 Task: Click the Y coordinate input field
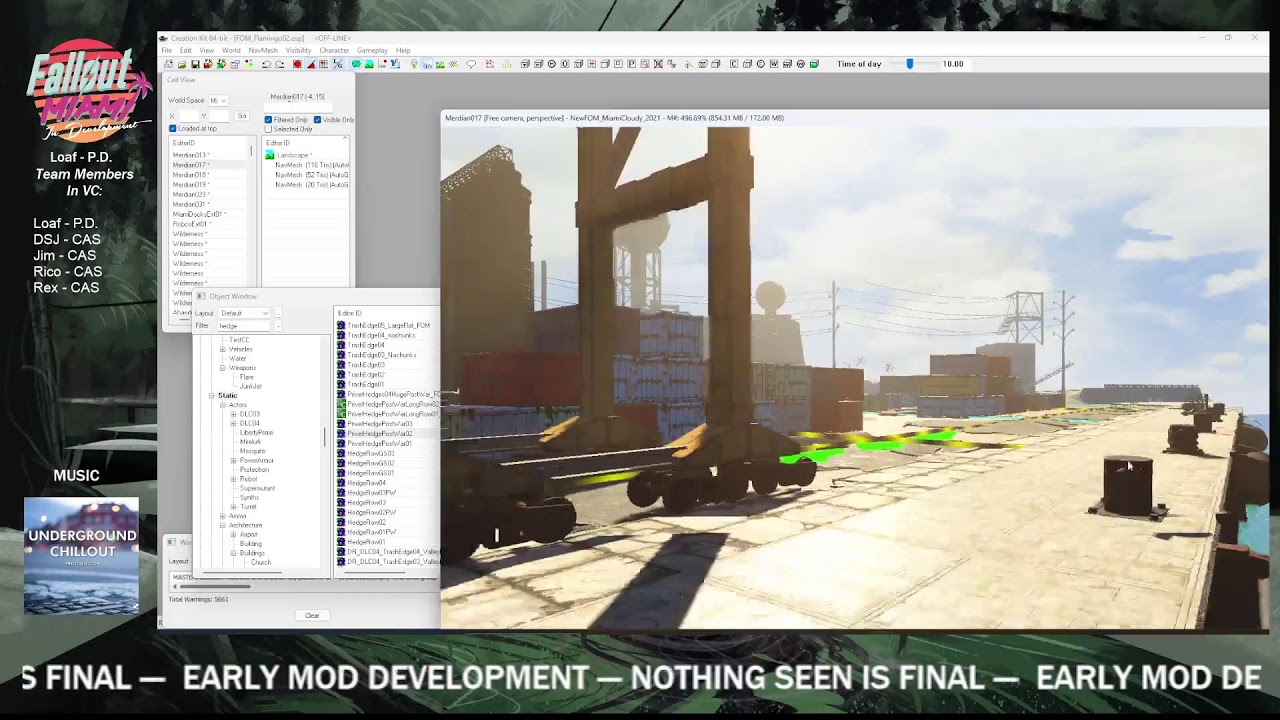pos(219,116)
